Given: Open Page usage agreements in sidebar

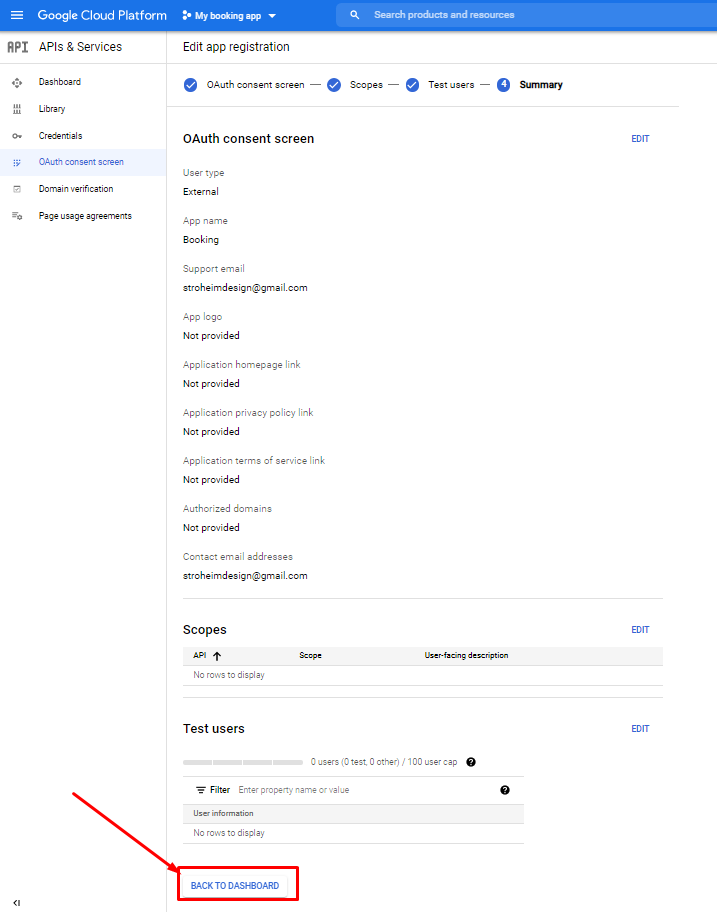Looking at the screenshot, I should [x=85, y=216].
